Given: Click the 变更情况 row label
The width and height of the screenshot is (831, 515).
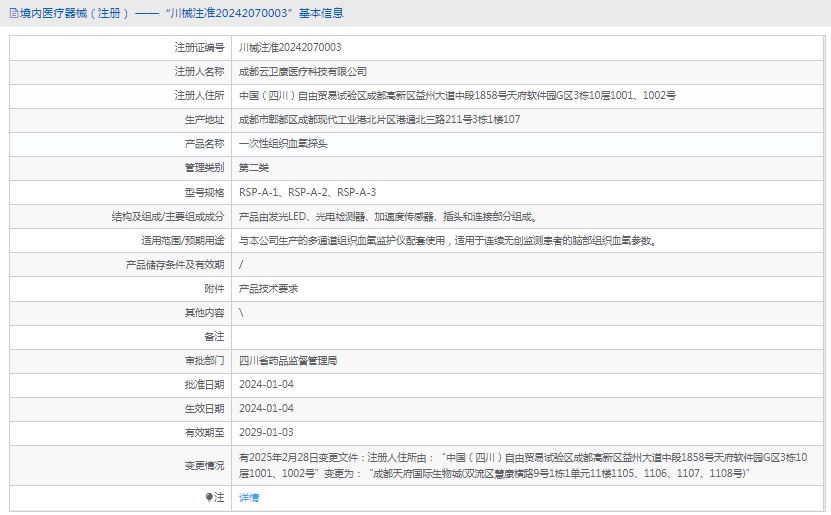Looking at the screenshot, I should pos(204,465).
